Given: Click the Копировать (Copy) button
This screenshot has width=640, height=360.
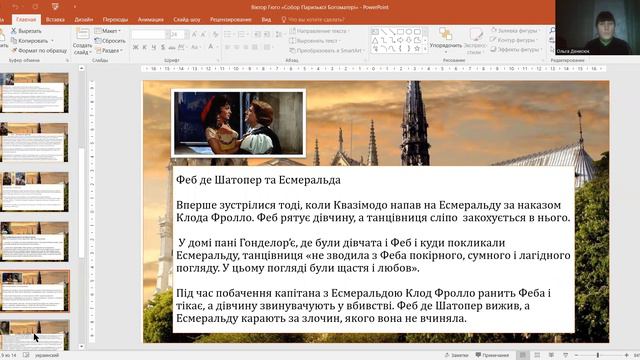Looking at the screenshot, I should click(29, 41).
